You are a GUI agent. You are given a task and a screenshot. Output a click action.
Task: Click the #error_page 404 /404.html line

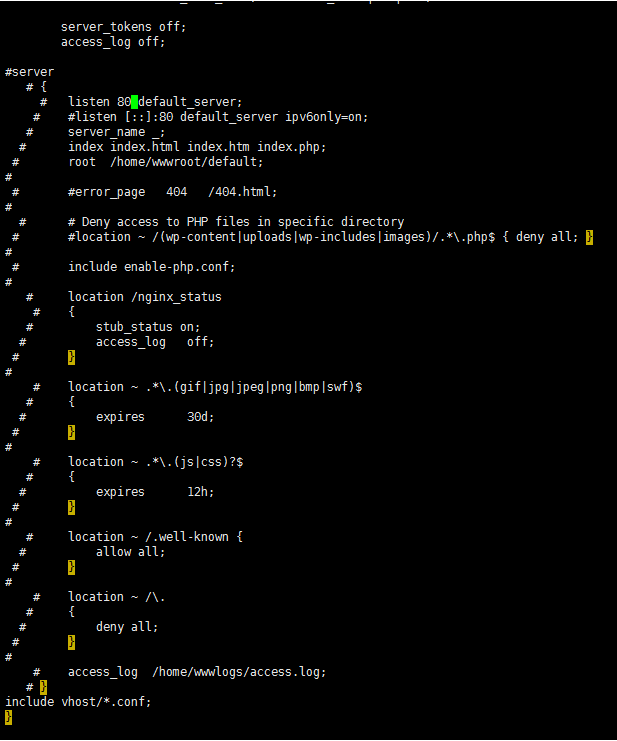[x=172, y=192]
